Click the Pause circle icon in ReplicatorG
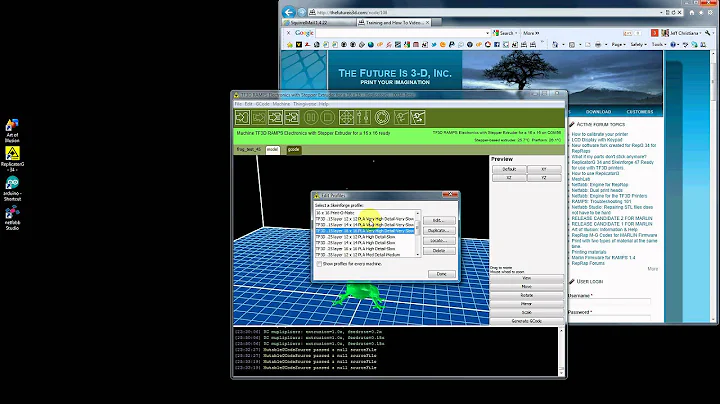This screenshot has width=720, height=404. [311, 118]
